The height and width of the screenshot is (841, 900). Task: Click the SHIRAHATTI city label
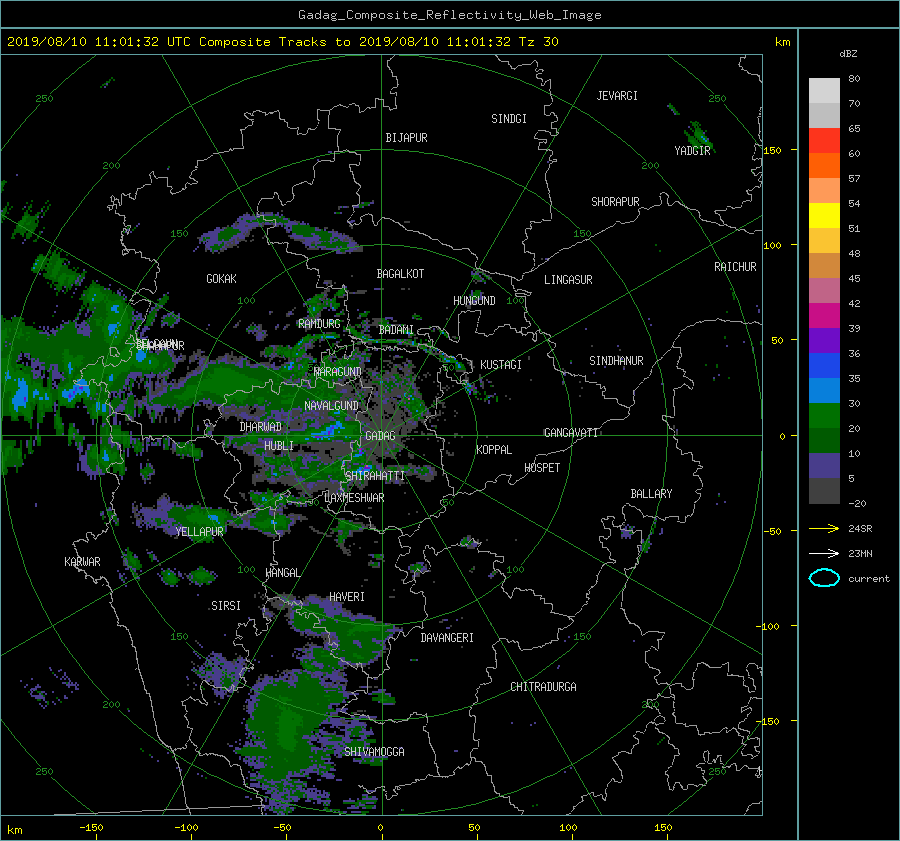pyautogui.click(x=375, y=476)
